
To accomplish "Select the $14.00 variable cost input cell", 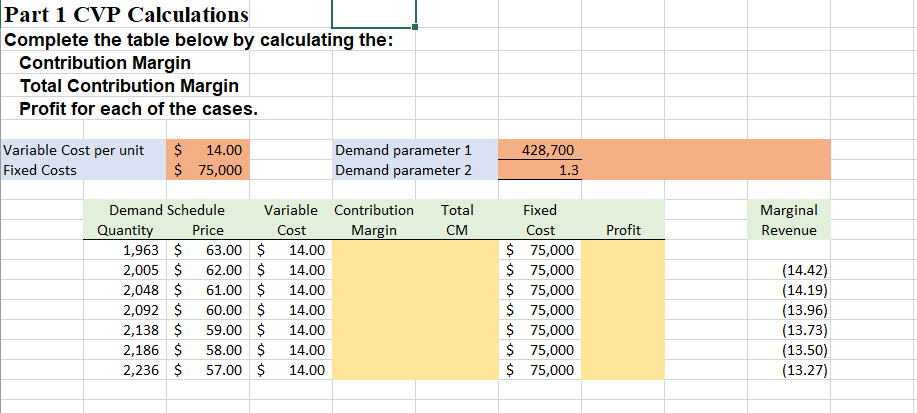I will (x=208, y=150).
